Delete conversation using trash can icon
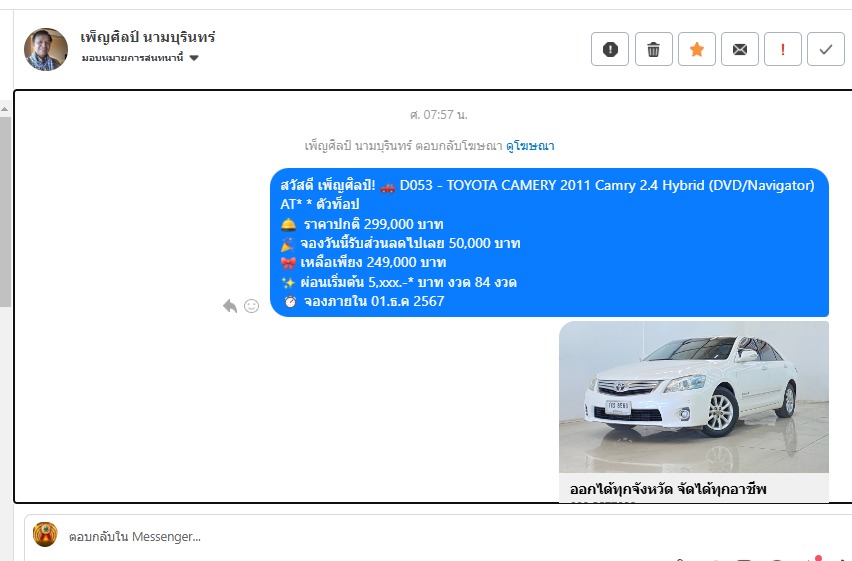 coord(653,49)
